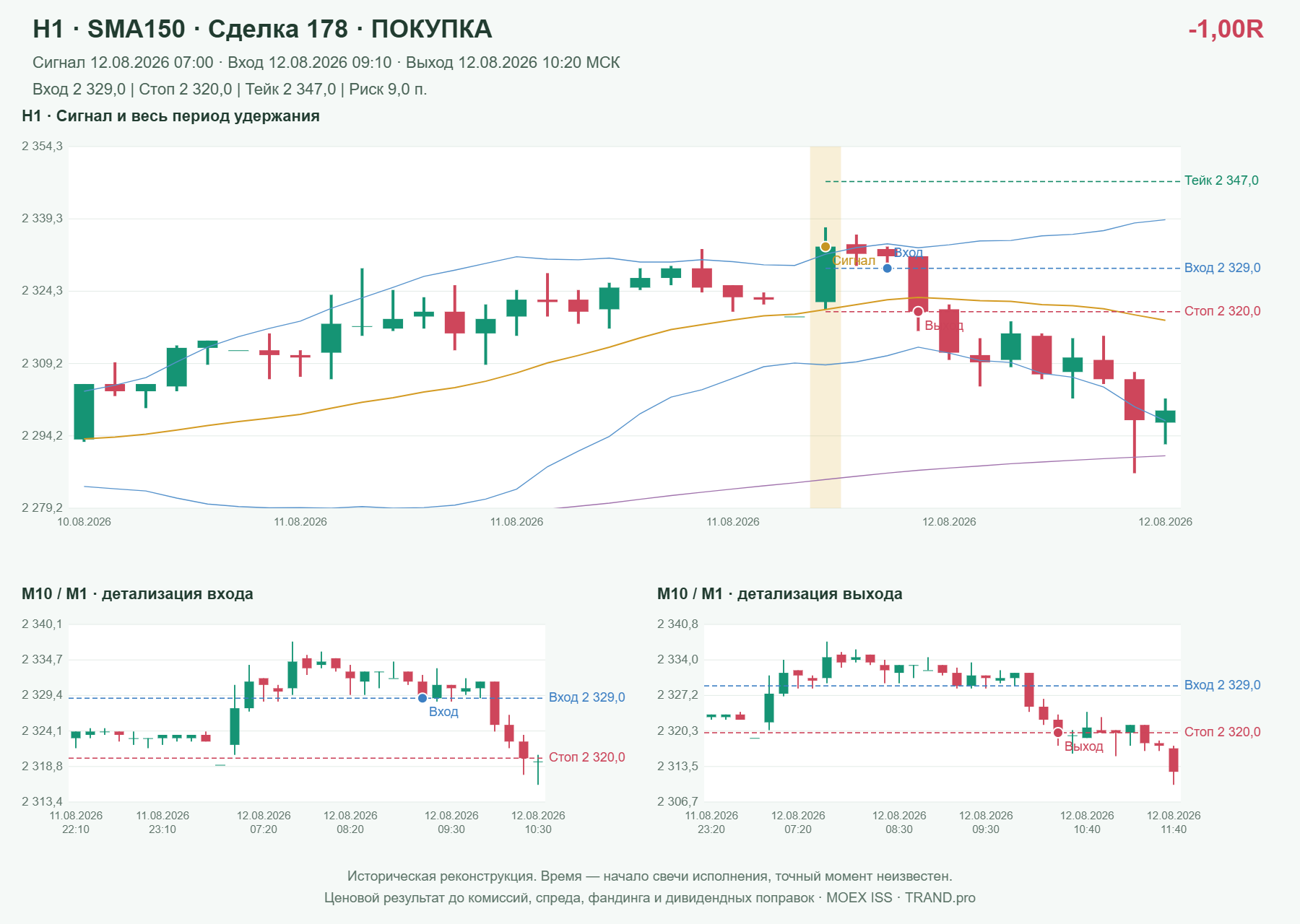This screenshot has width=1300, height=924.
Task: Click the '2 279,2' price axis label
Action: coord(42,508)
